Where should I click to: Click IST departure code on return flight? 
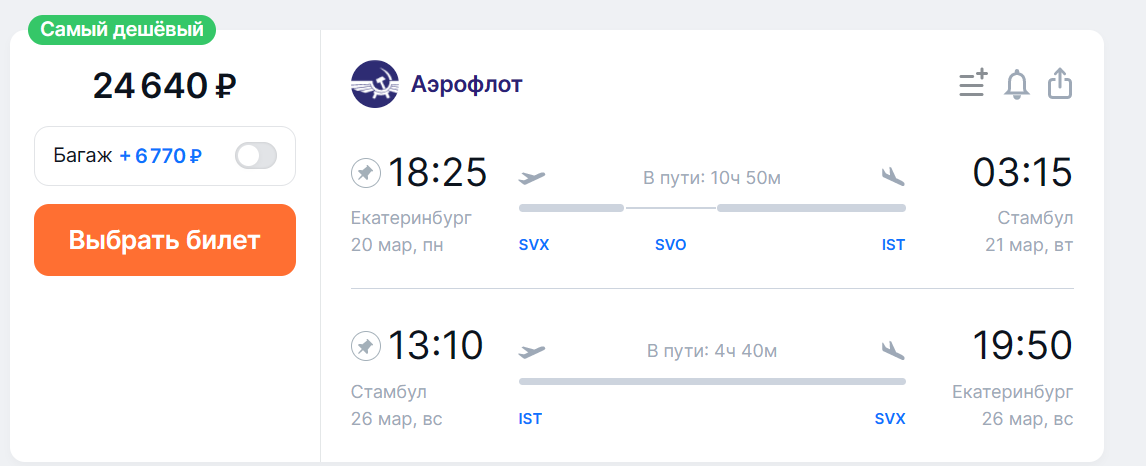(531, 419)
